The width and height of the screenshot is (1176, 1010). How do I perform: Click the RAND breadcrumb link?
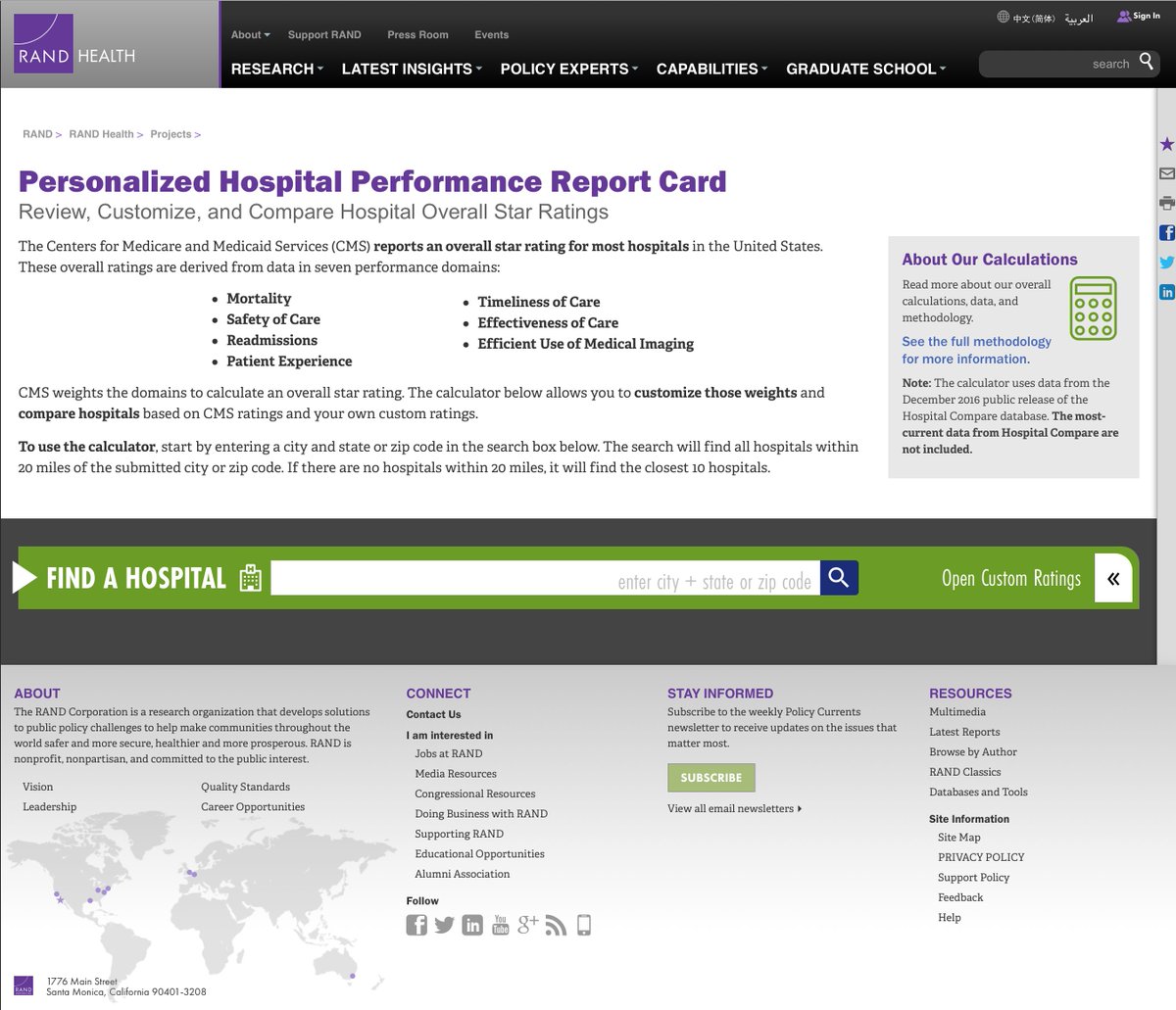click(37, 134)
